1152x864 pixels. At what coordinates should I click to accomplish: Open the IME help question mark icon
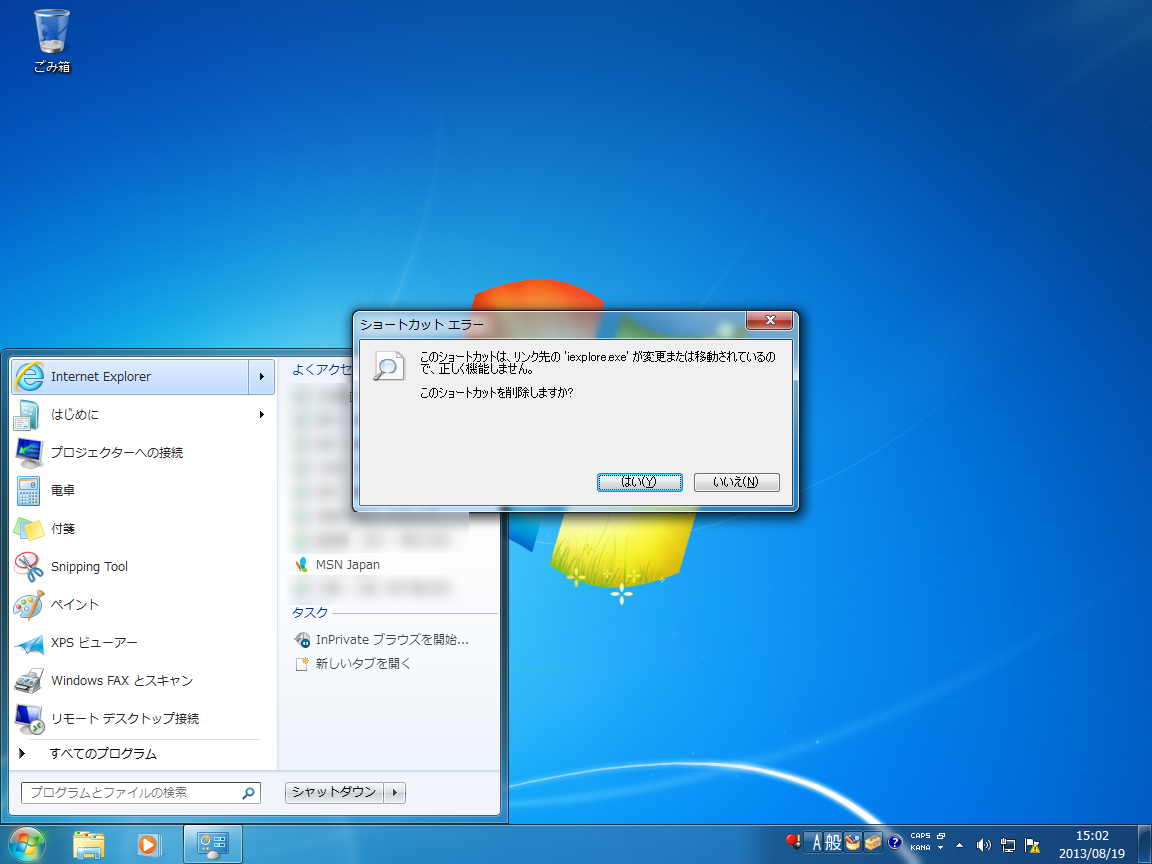(x=895, y=842)
